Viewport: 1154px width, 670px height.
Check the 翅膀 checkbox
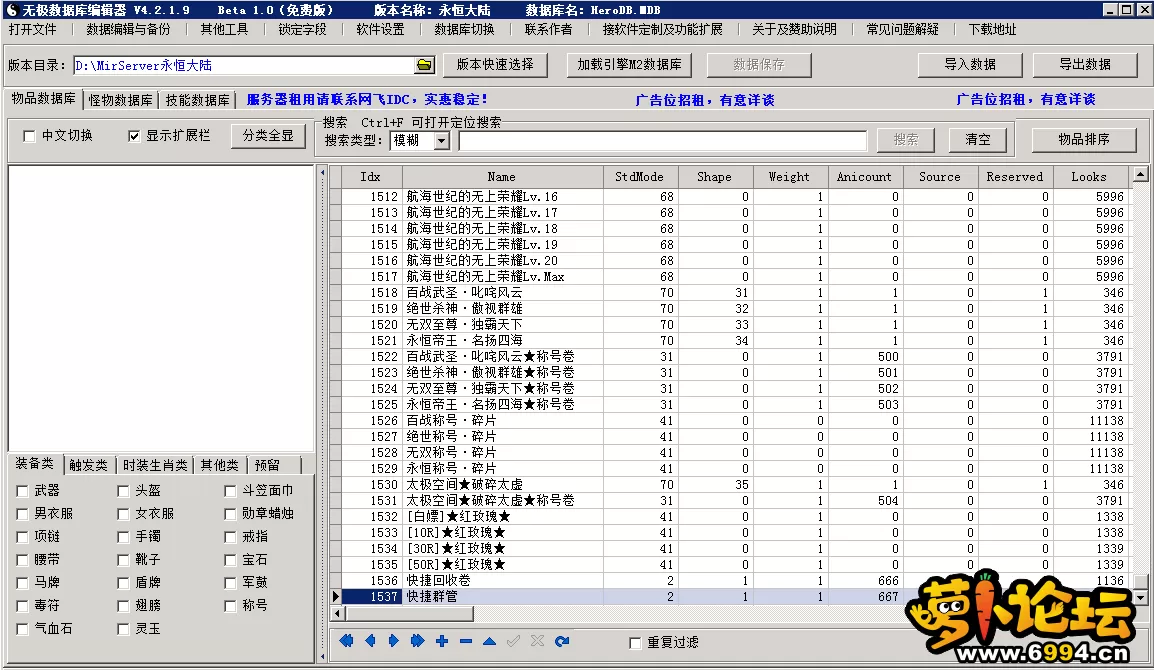[x=123, y=606]
